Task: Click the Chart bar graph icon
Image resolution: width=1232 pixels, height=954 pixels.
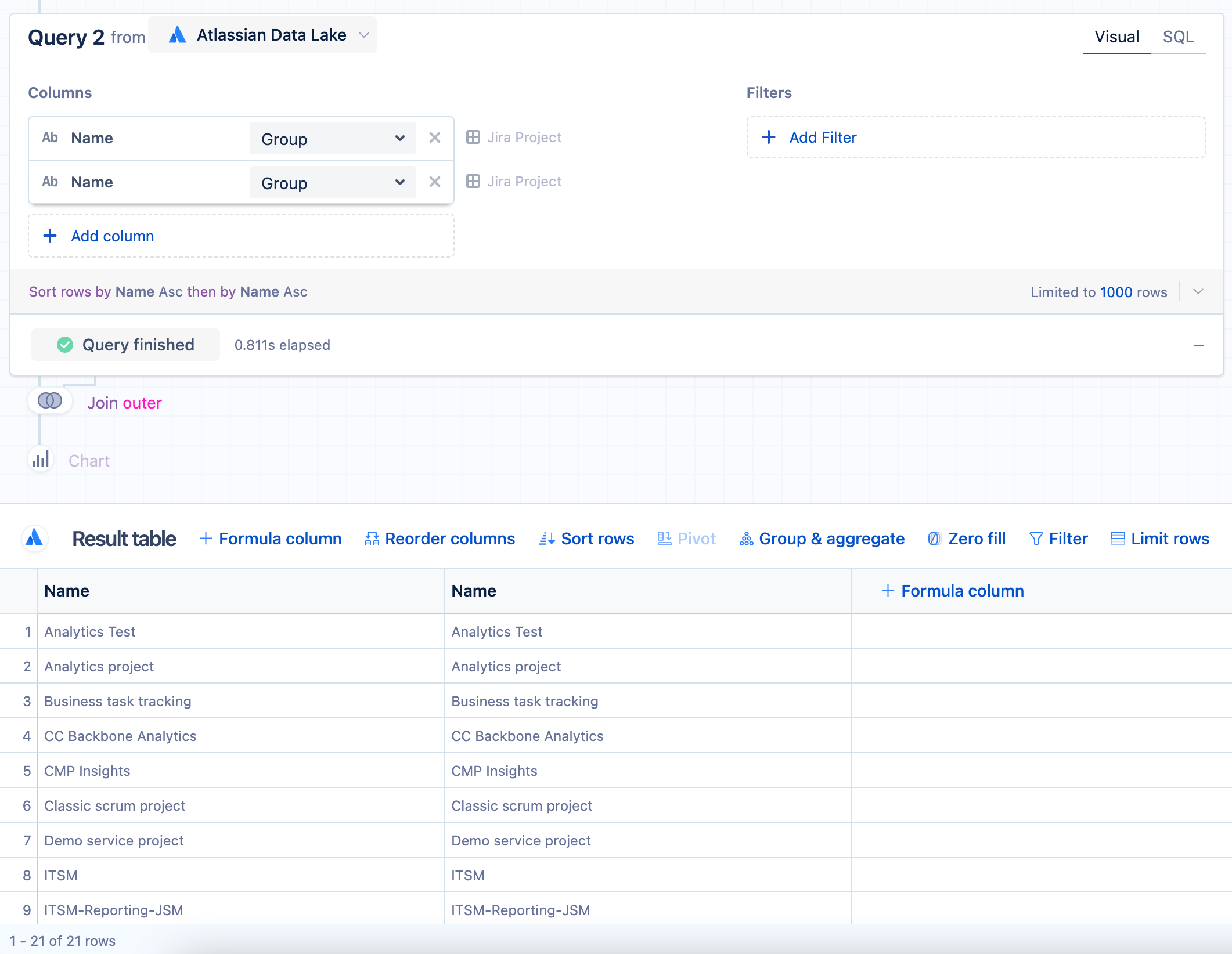Action: tap(41, 460)
